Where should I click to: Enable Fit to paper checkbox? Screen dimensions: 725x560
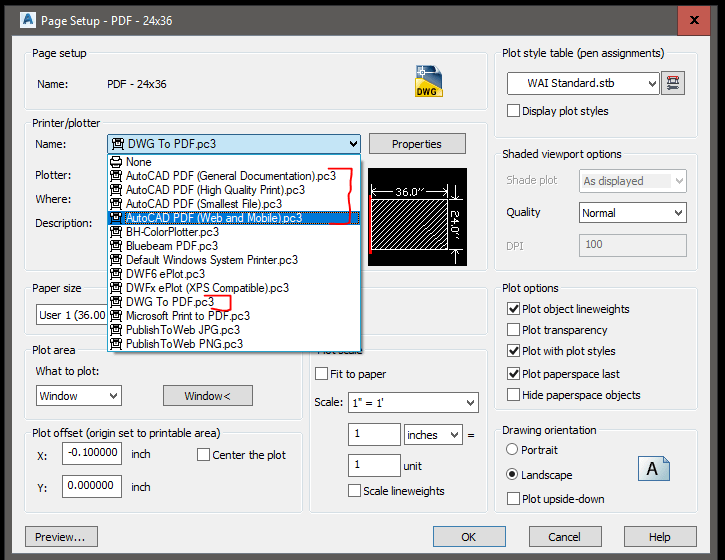point(321,374)
